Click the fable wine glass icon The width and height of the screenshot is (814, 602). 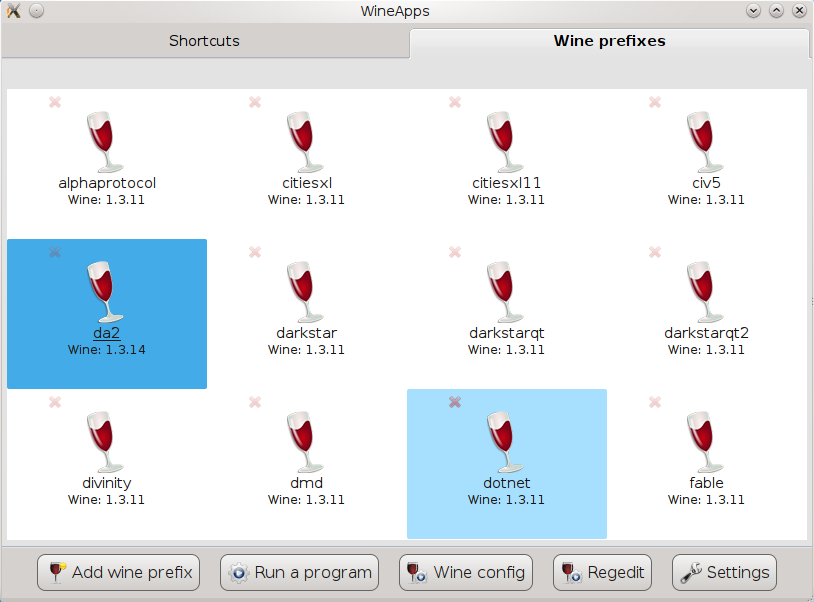point(706,441)
